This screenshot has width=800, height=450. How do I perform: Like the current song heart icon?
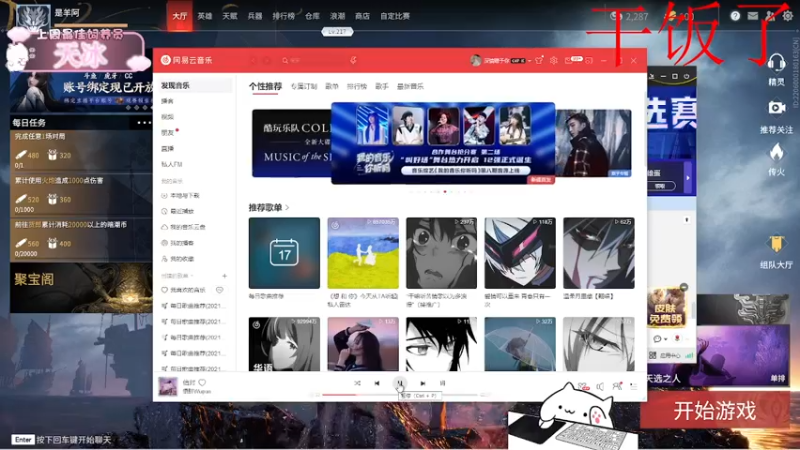[203, 382]
